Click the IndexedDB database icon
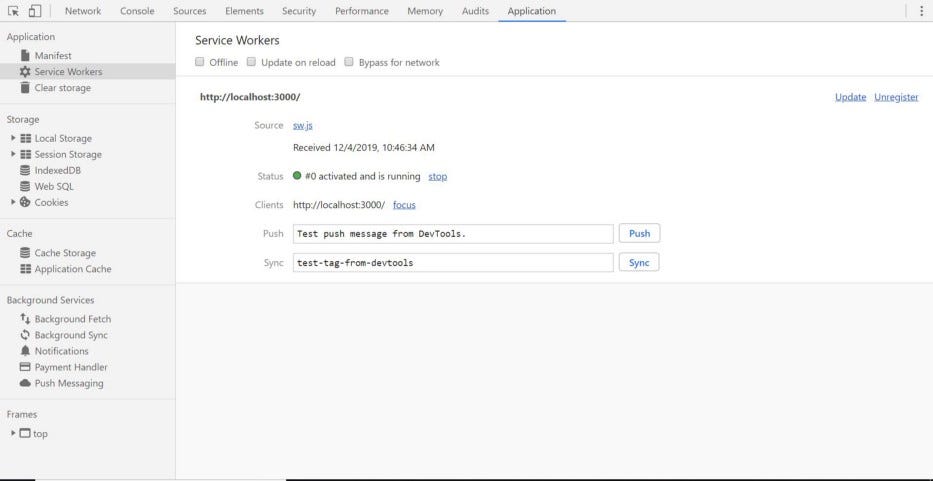This screenshot has height=481, width=933. tap(25, 170)
